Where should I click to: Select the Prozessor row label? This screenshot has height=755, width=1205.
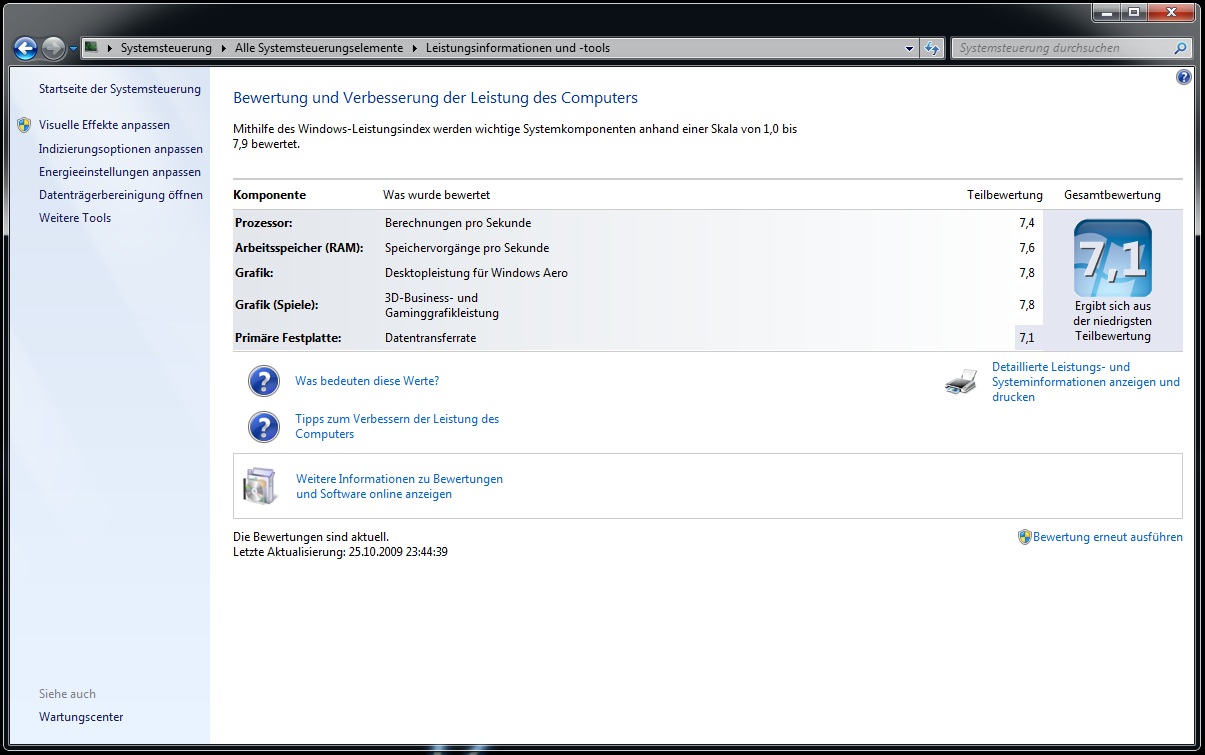tap(264, 223)
